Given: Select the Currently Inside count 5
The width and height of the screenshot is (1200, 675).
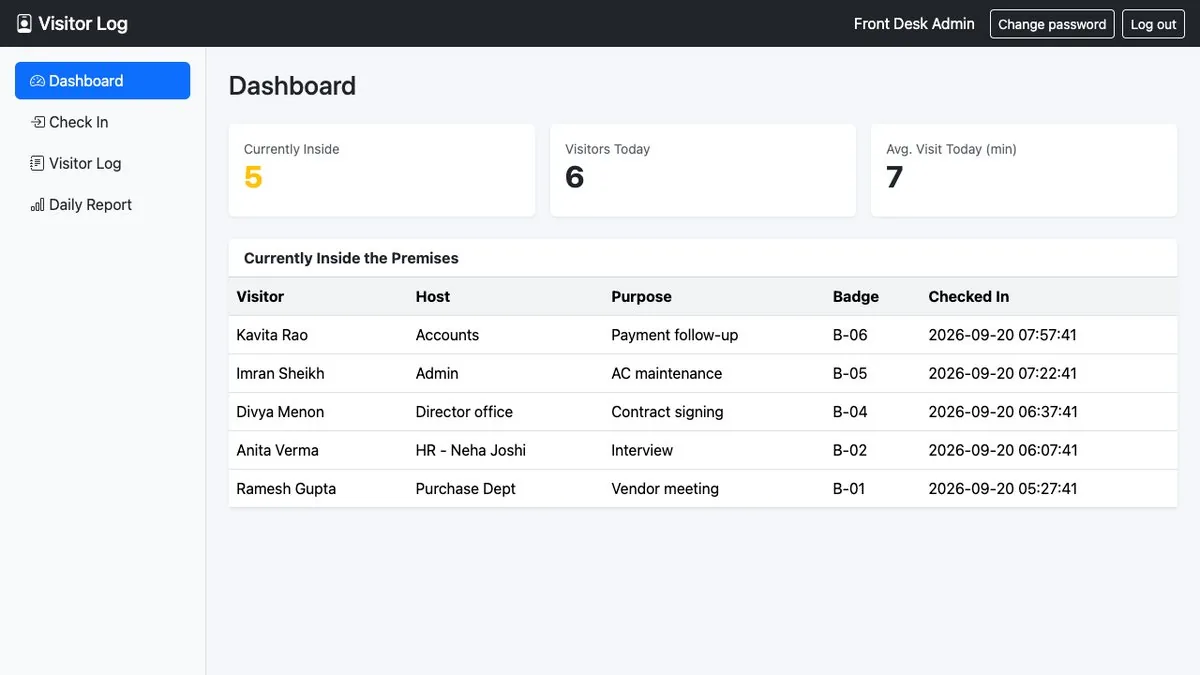Looking at the screenshot, I should click(253, 177).
